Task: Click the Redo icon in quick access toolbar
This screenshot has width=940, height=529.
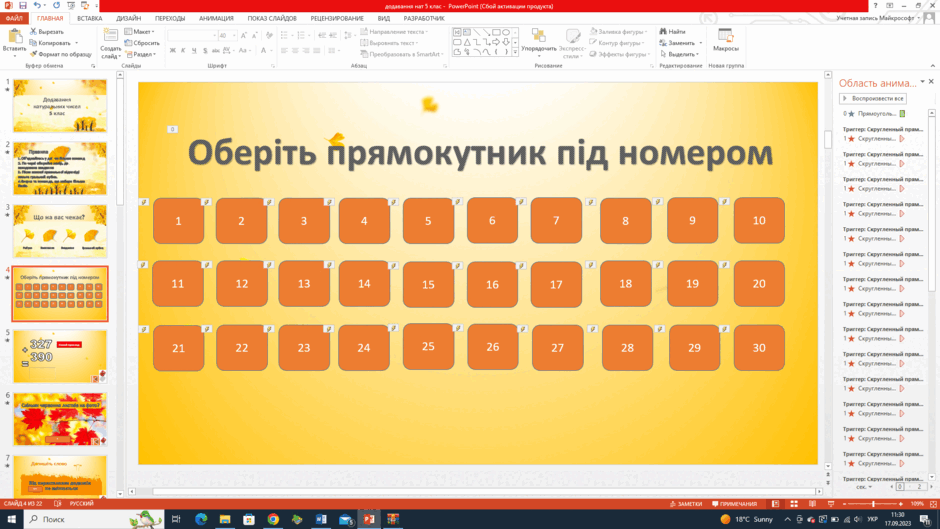Action: point(56,5)
